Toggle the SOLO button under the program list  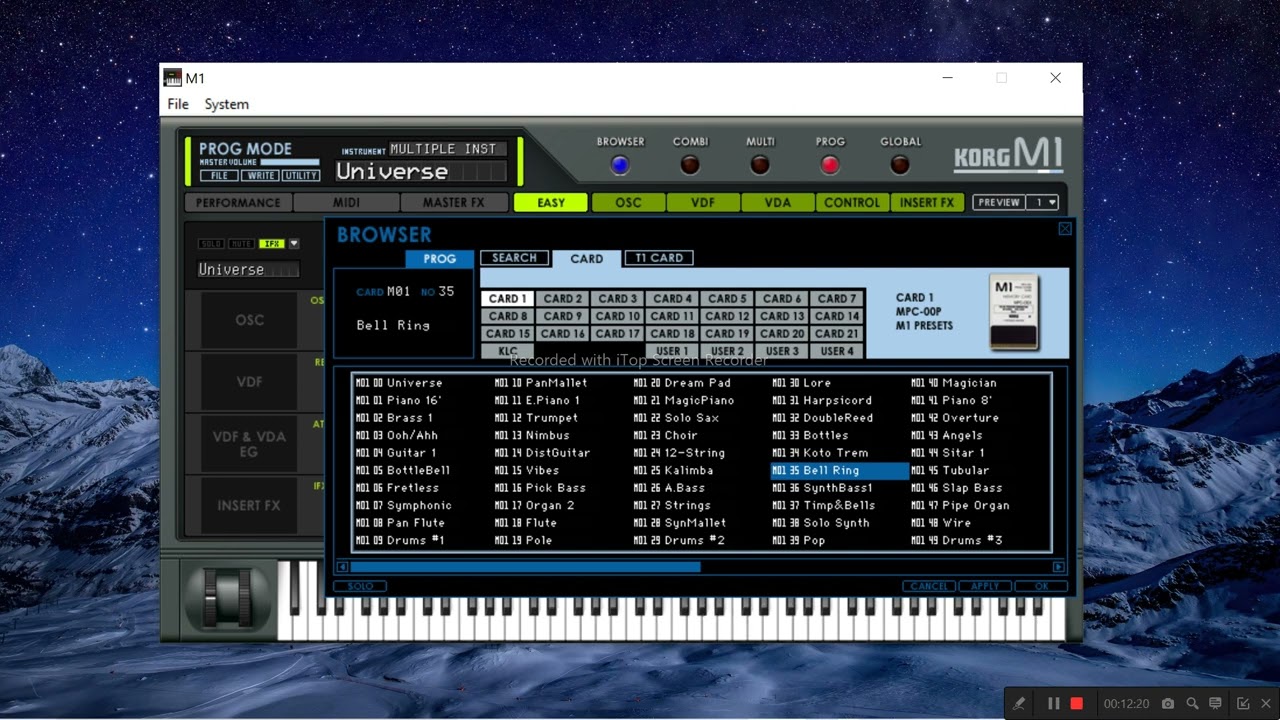360,586
